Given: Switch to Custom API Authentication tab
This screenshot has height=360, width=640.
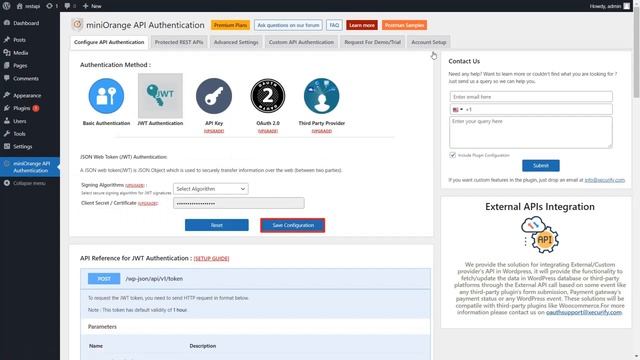Looking at the screenshot, I should tap(301, 42).
